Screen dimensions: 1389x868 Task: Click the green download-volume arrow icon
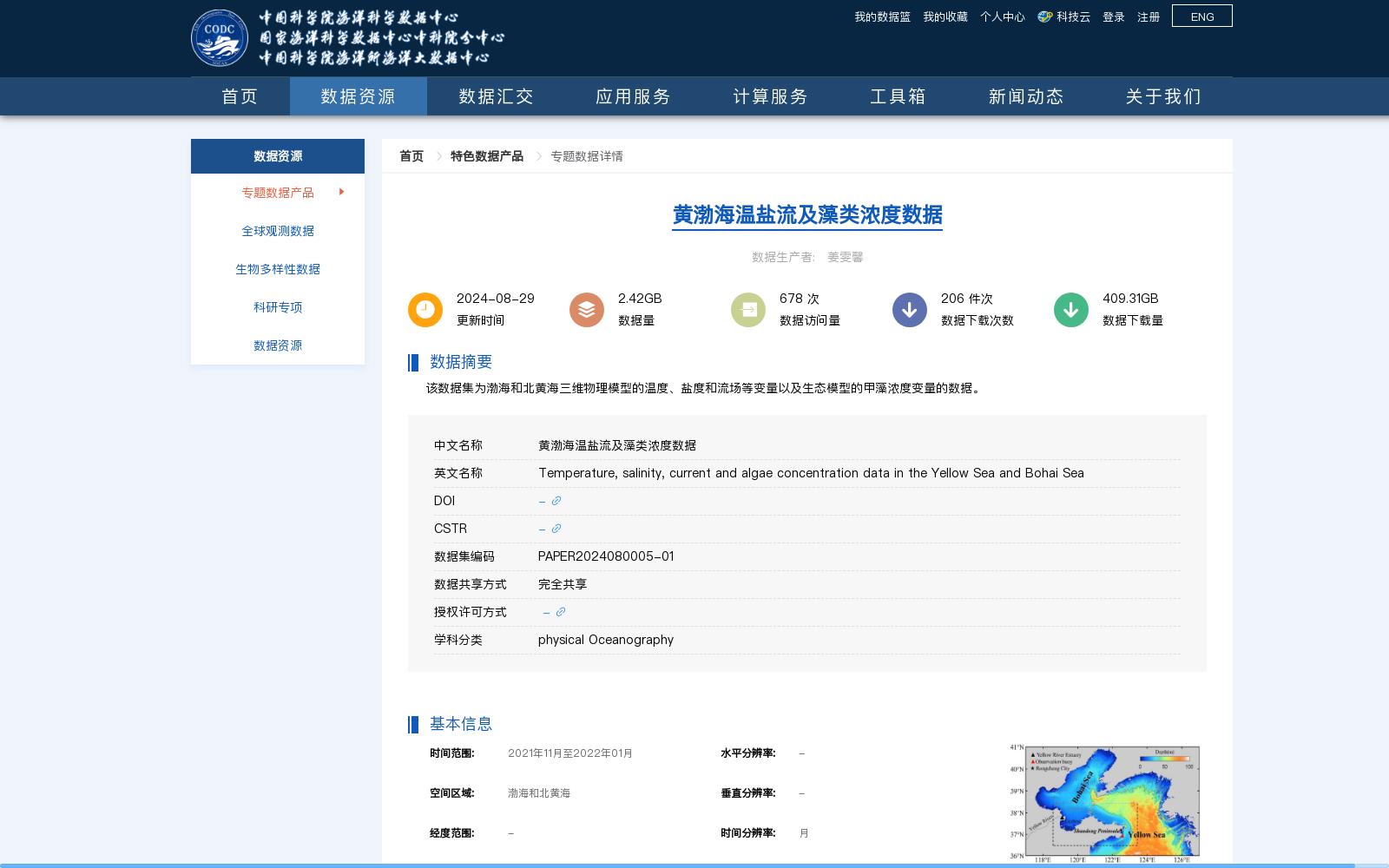coord(1071,310)
